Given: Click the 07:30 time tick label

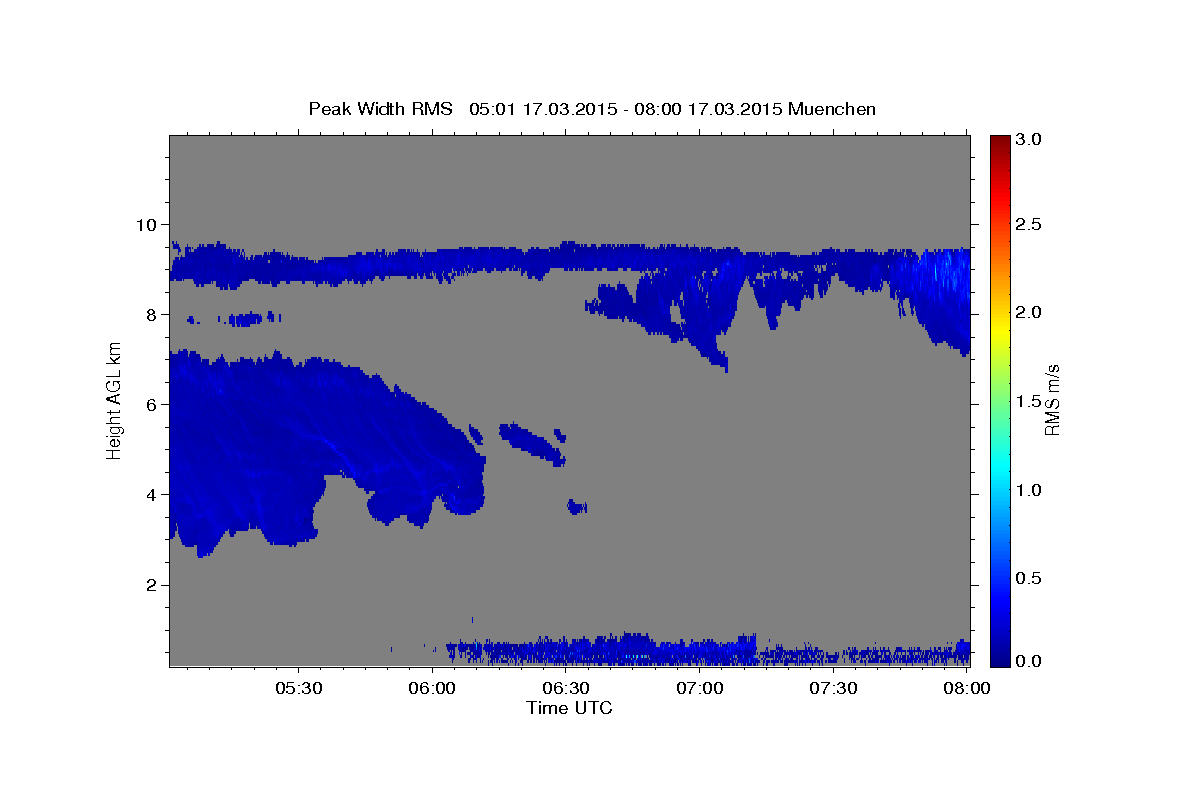Looking at the screenshot, I should pyautogui.click(x=834, y=688).
